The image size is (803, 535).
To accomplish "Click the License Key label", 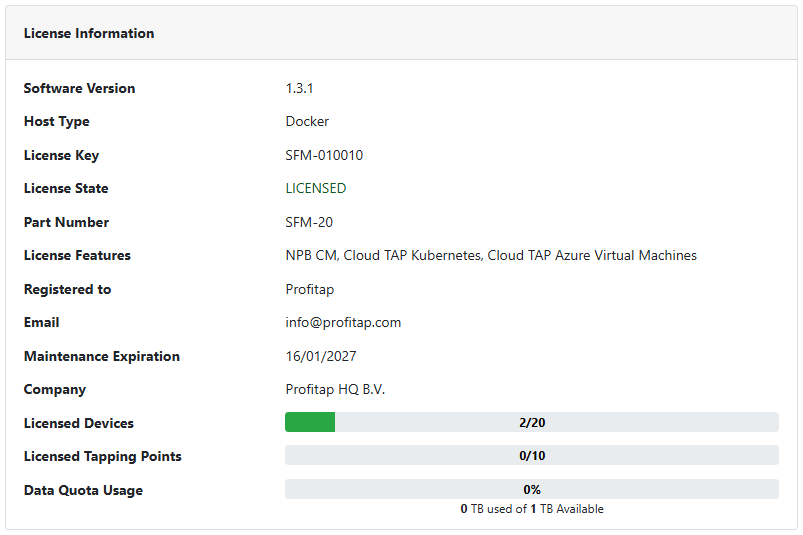I will pos(61,155).
